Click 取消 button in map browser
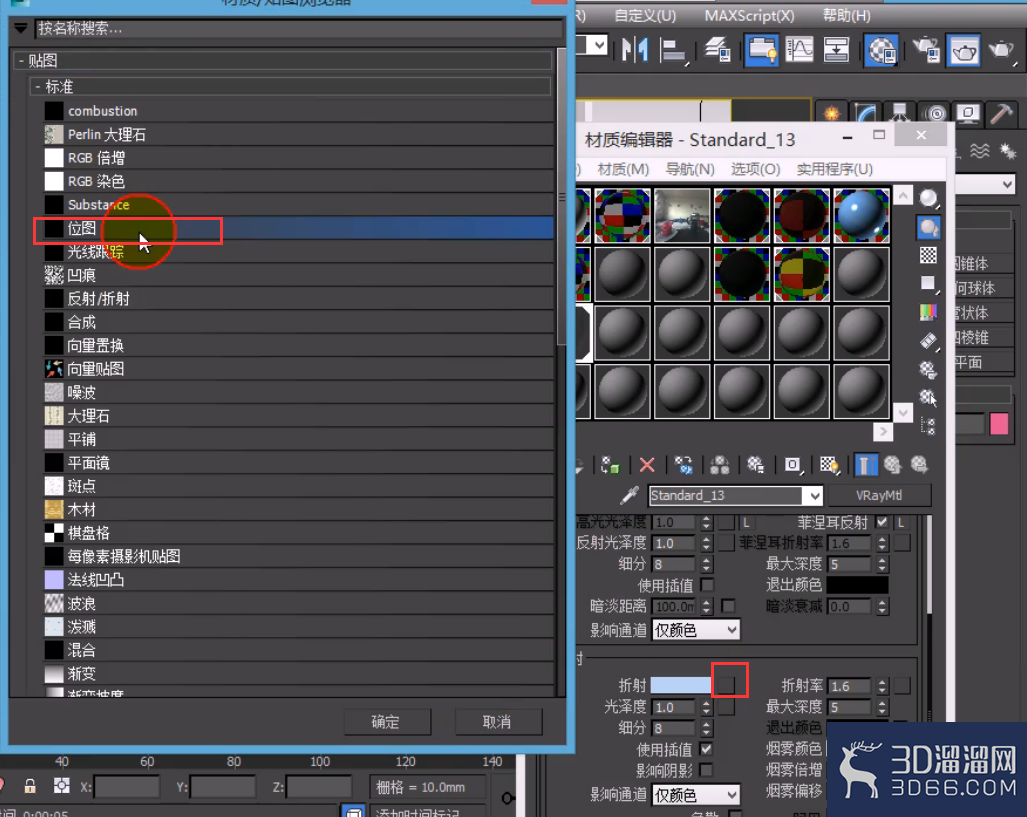The width and height of the screenshot is (1027, 817). tap(496, 722)
